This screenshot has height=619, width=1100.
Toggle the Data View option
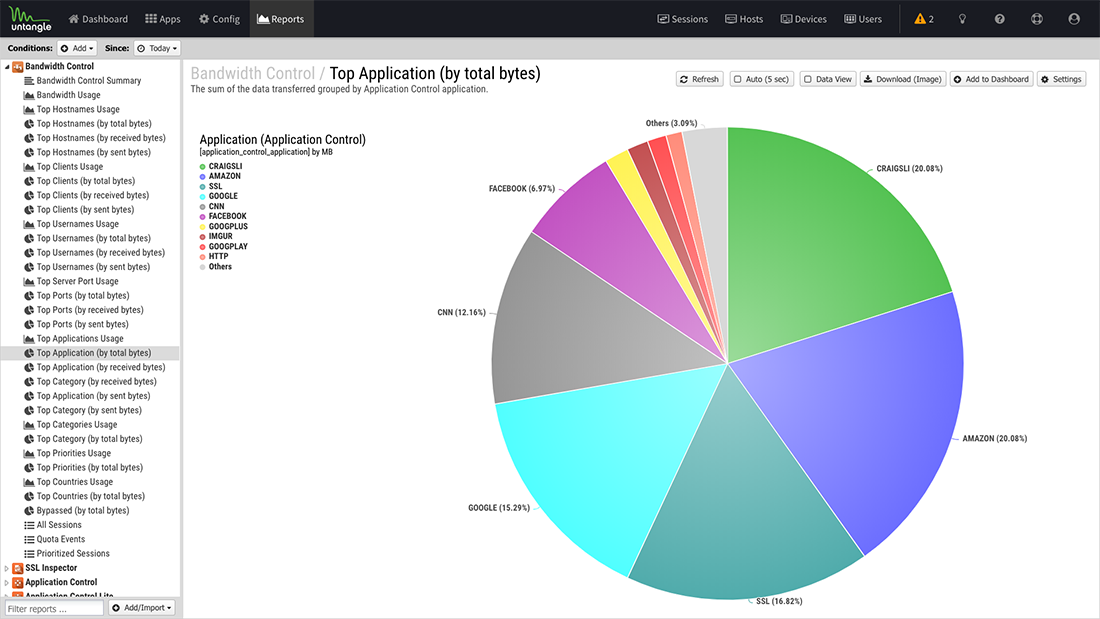828,79
